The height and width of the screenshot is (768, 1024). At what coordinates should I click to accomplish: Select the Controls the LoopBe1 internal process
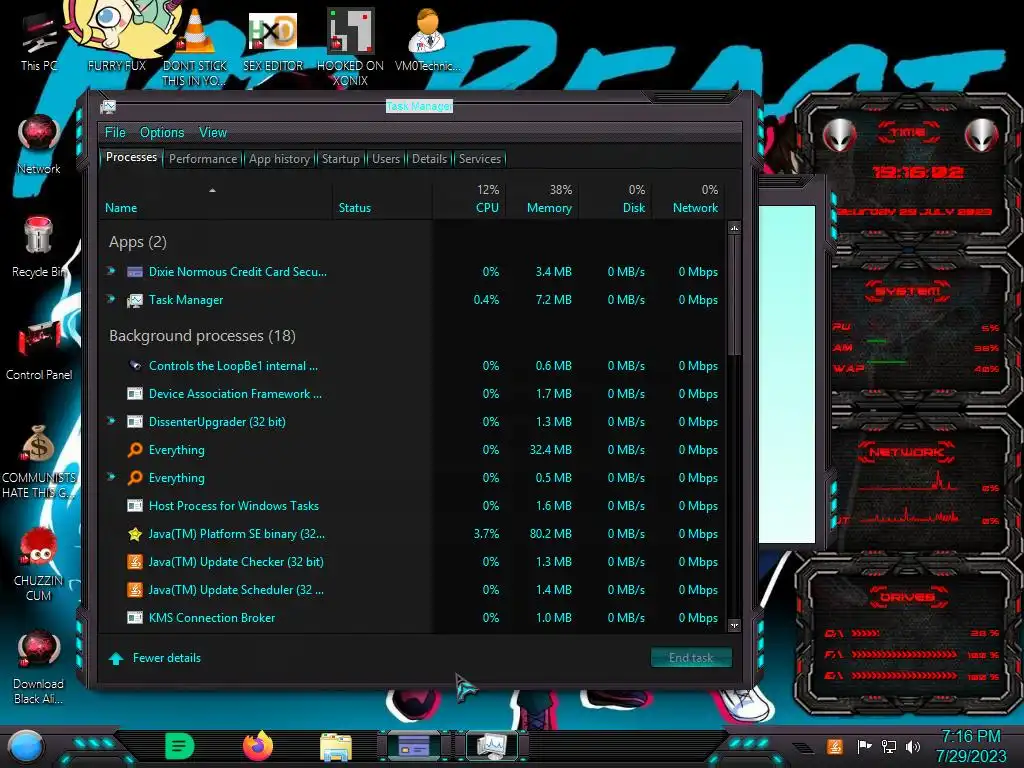[412, 366]
